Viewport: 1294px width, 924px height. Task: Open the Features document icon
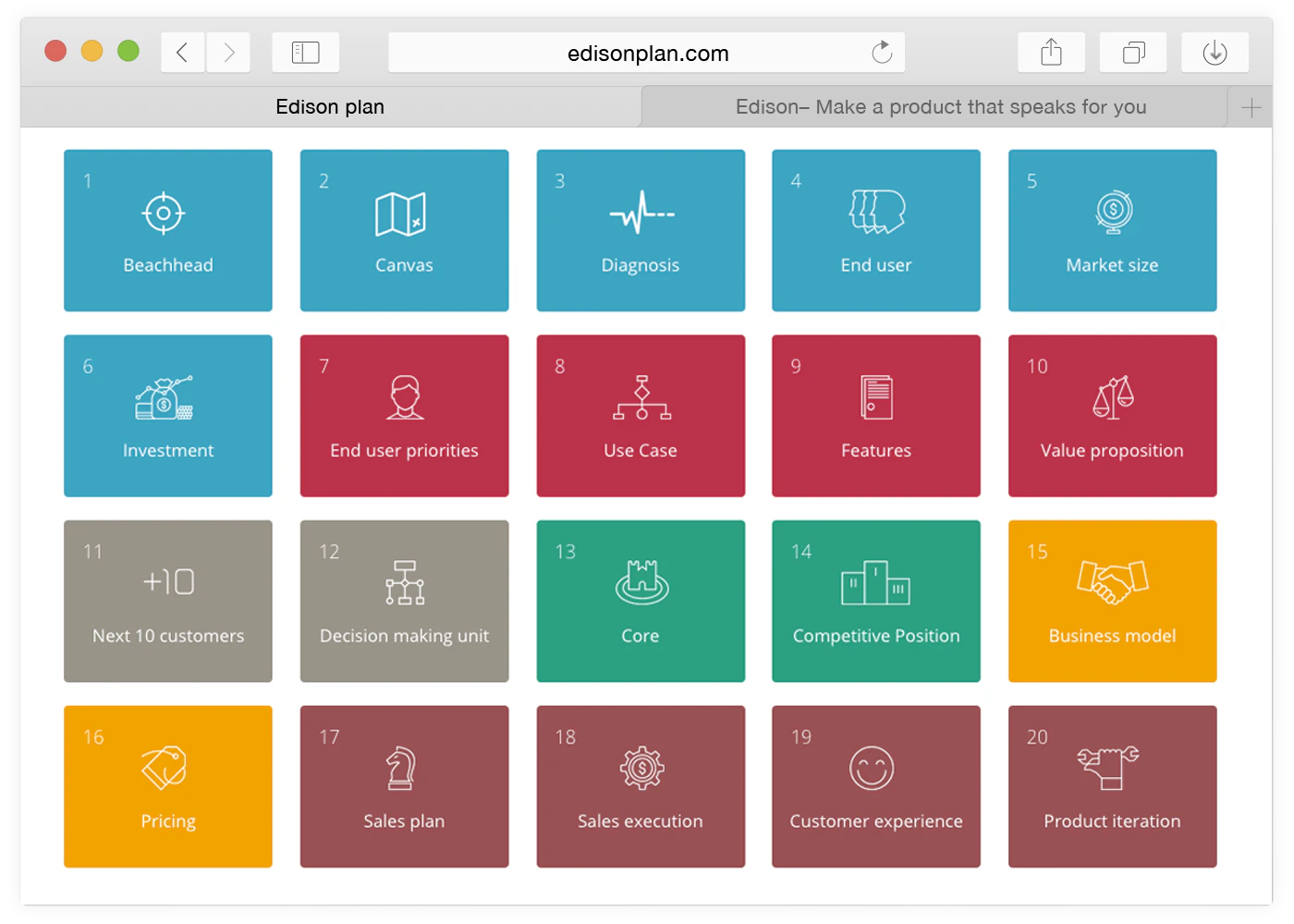(876, 397)
